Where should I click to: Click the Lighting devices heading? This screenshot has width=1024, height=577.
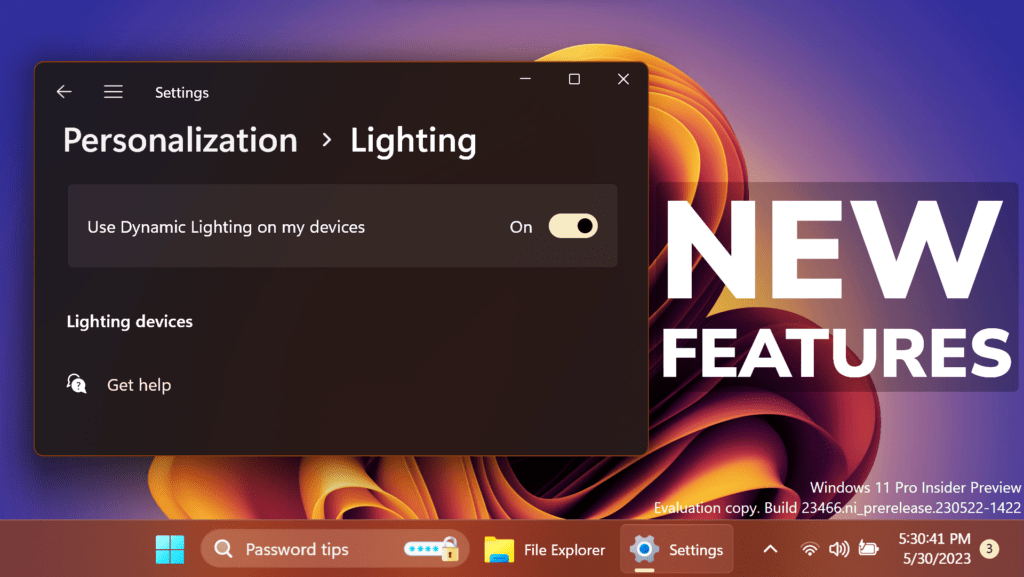[129, 321]
